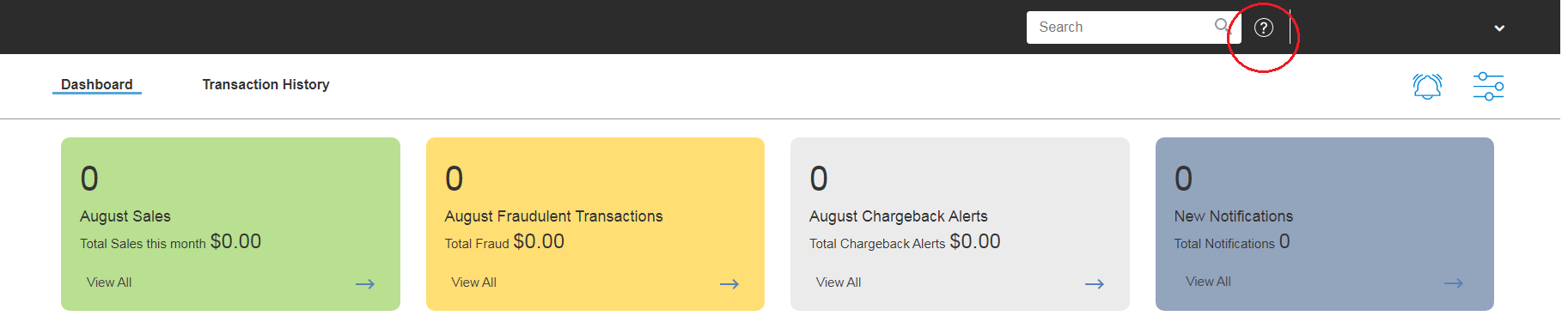Expand the account dropdown chevron

tap(1499, 28)
